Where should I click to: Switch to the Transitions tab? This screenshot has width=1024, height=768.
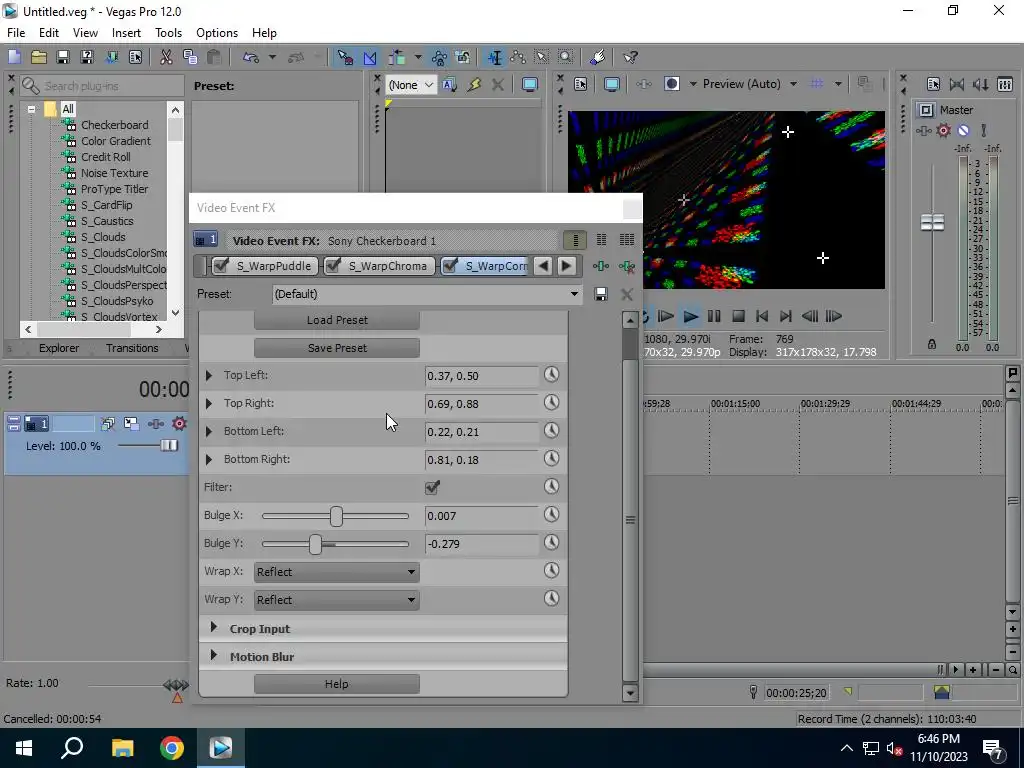point(132,348)
